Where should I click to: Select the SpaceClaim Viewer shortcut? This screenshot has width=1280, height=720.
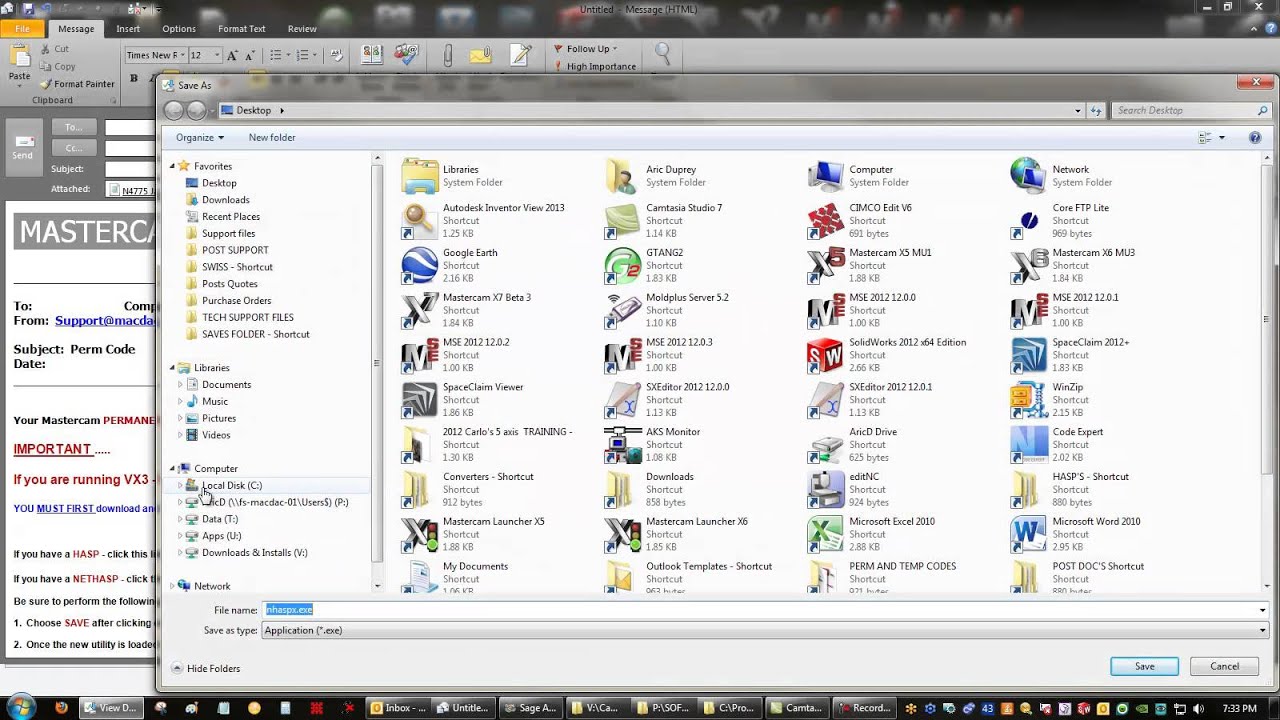(x=463, y=400)
